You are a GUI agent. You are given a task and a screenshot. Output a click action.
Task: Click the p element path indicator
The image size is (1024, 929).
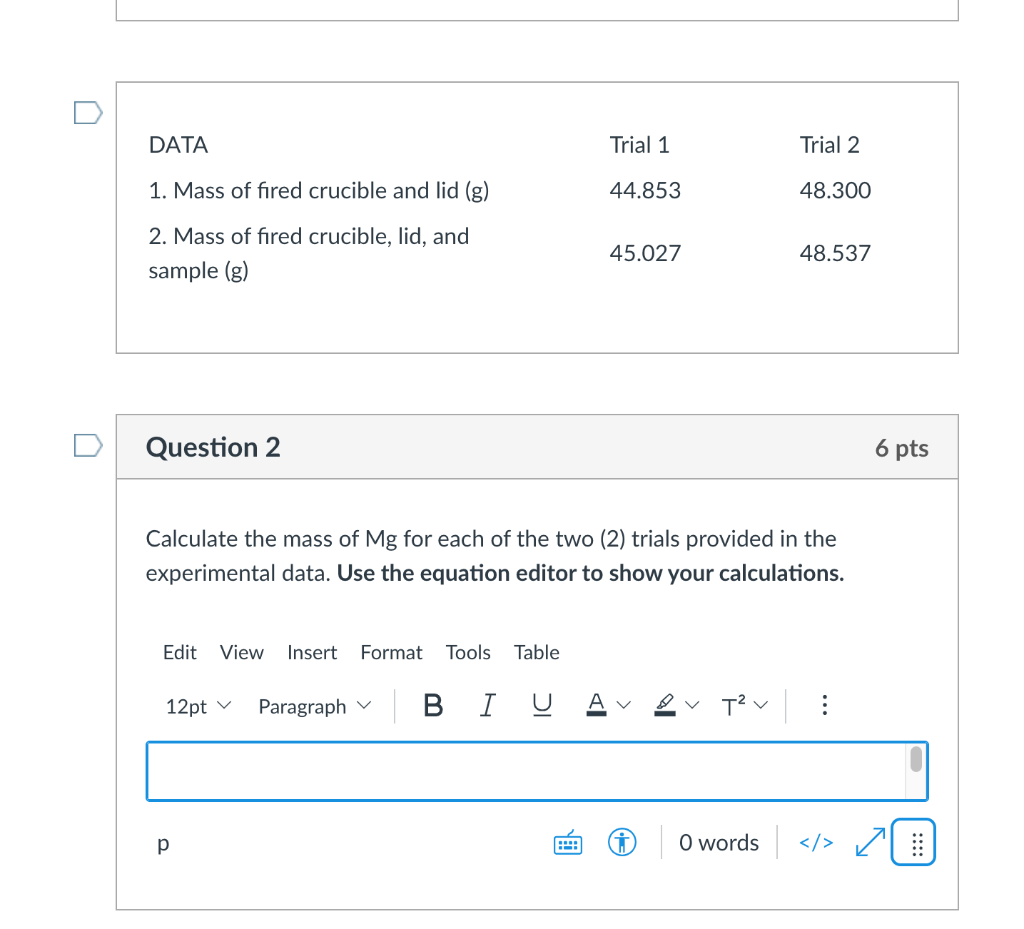(x=163, y=843)
